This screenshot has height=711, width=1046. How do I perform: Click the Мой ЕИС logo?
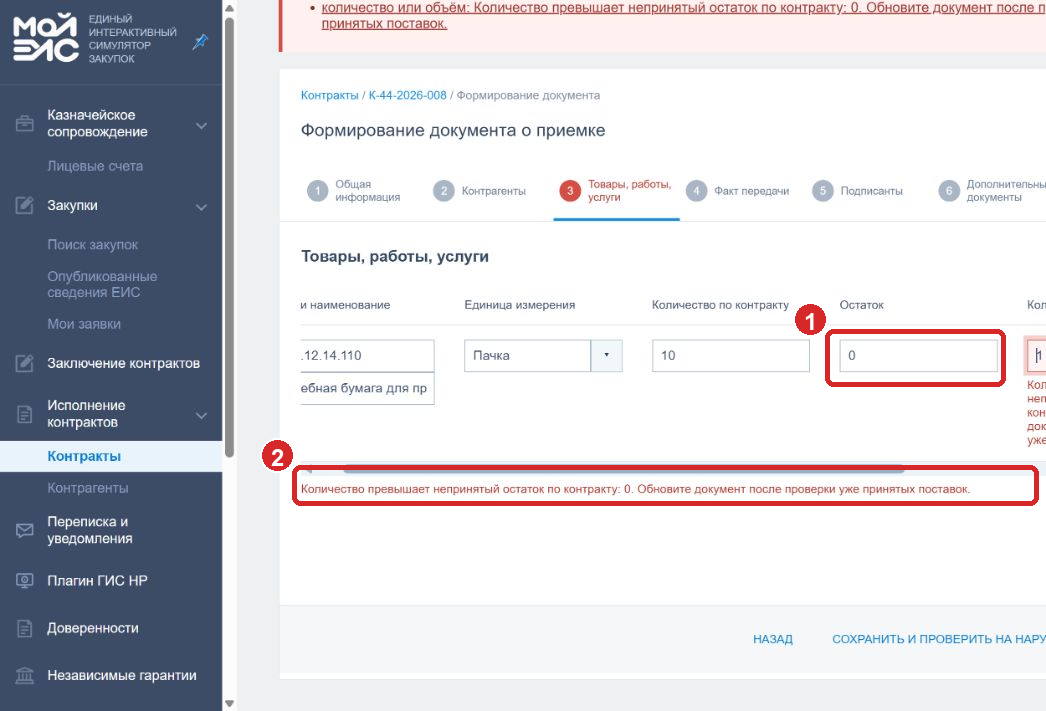(45, 39)
